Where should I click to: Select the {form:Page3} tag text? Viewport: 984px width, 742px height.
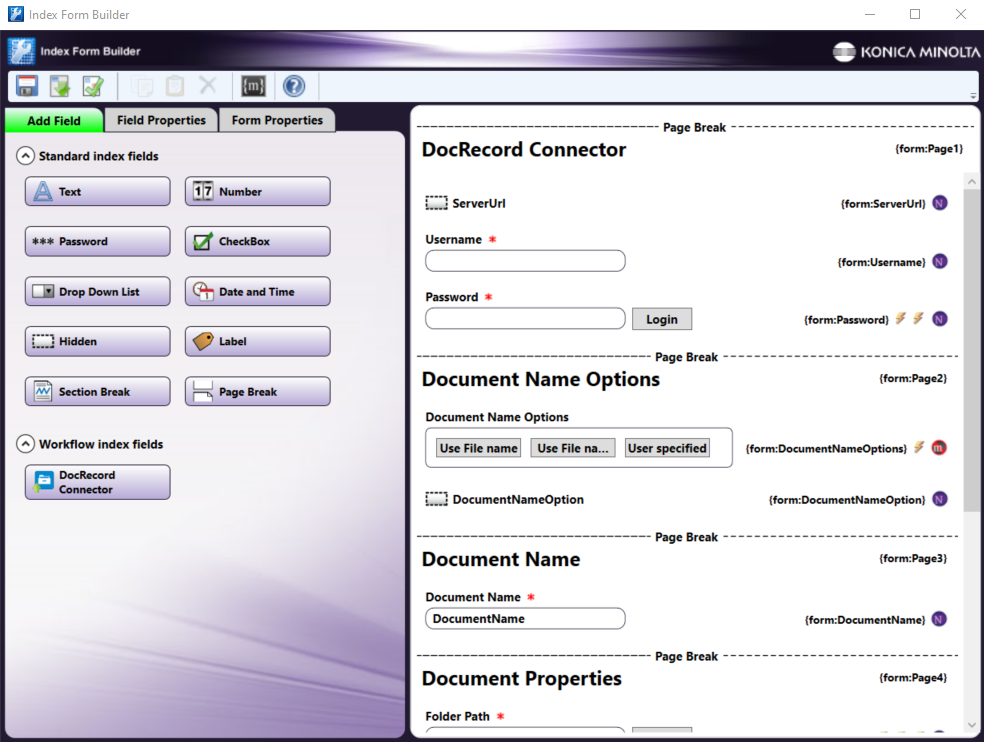913,558
